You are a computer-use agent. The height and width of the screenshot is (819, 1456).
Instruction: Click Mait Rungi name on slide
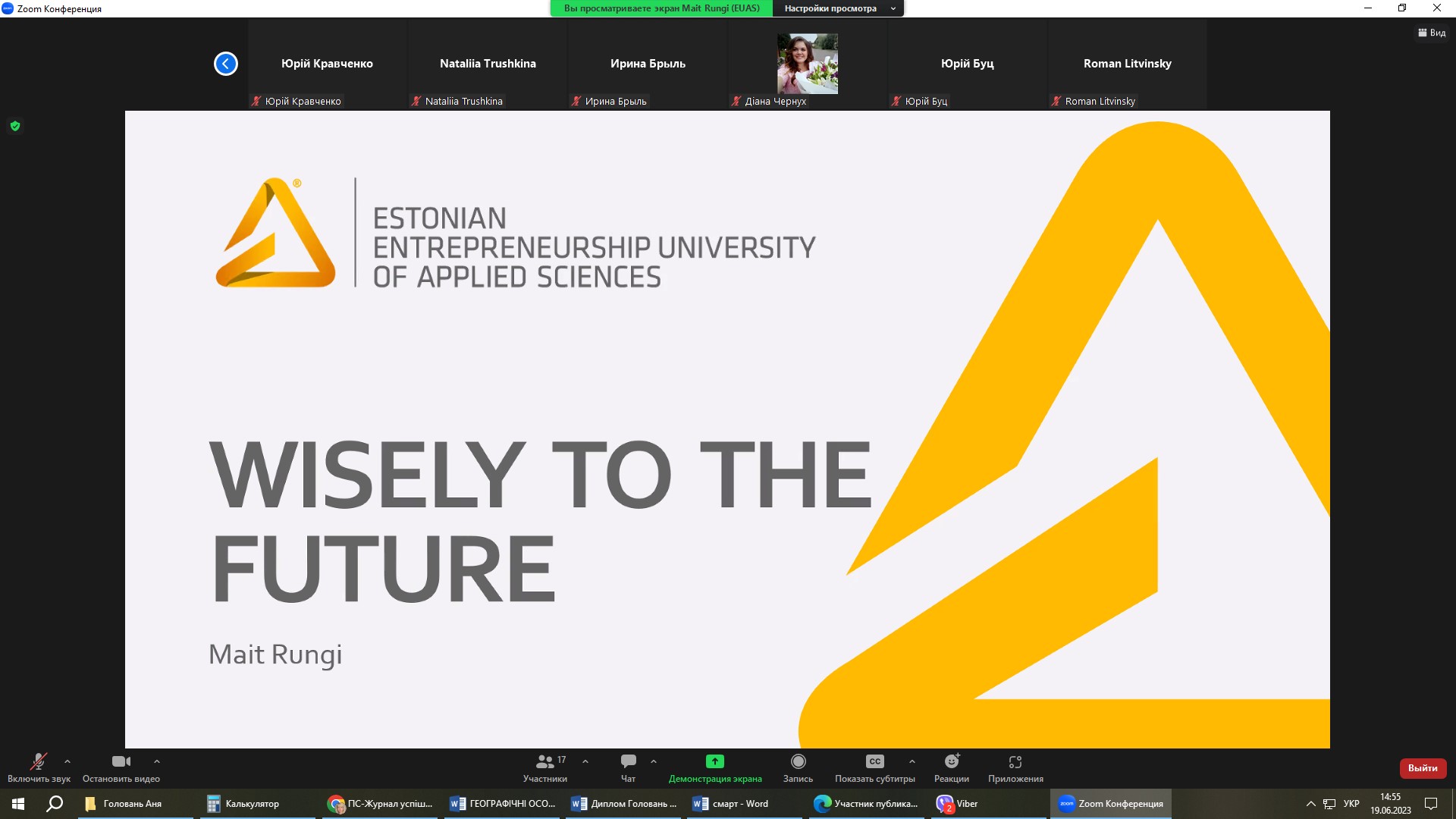275,654
